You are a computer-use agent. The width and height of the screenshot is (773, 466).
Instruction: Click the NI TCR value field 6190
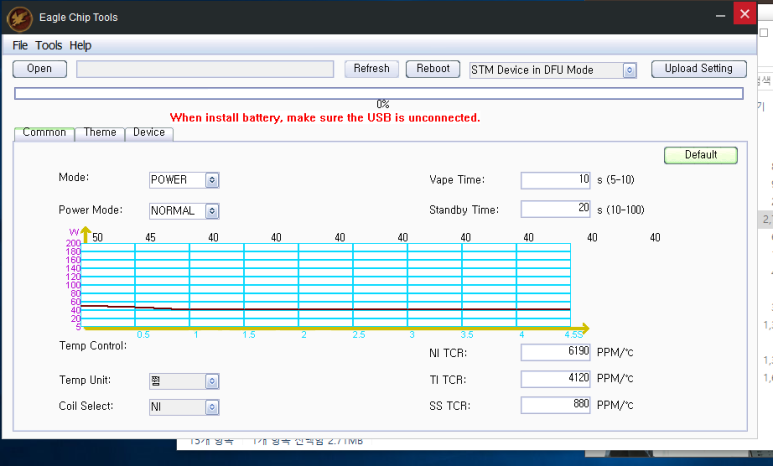(555, 352)
